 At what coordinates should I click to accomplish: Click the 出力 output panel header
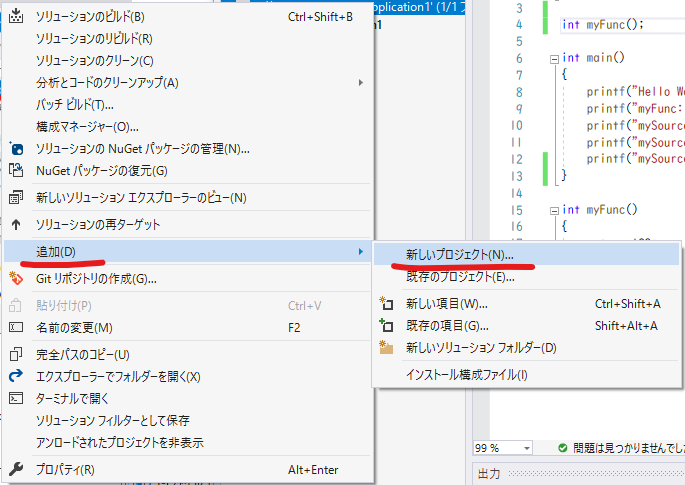(x=489, y=473)
